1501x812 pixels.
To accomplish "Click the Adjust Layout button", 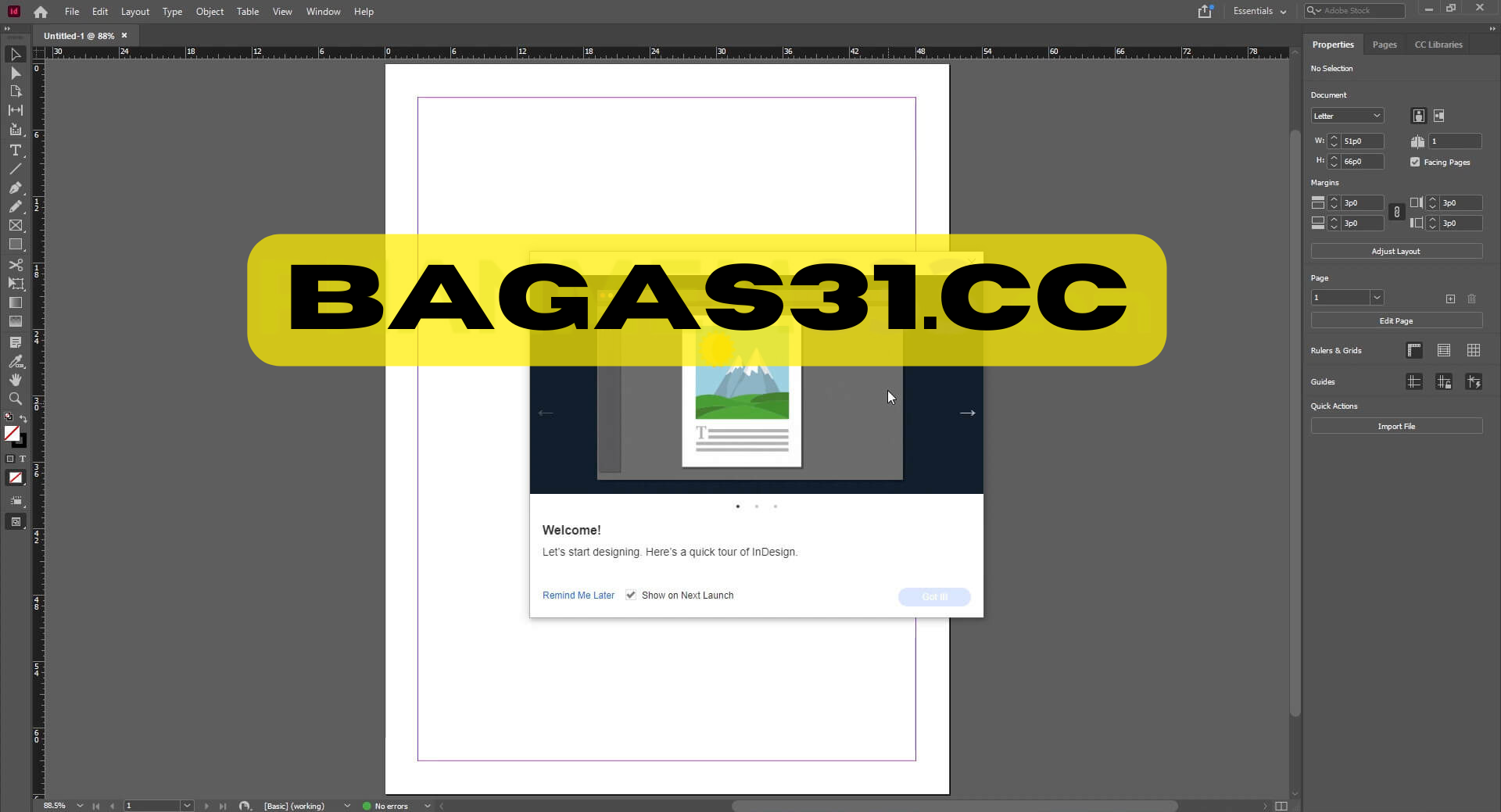I will (1396, 251).
